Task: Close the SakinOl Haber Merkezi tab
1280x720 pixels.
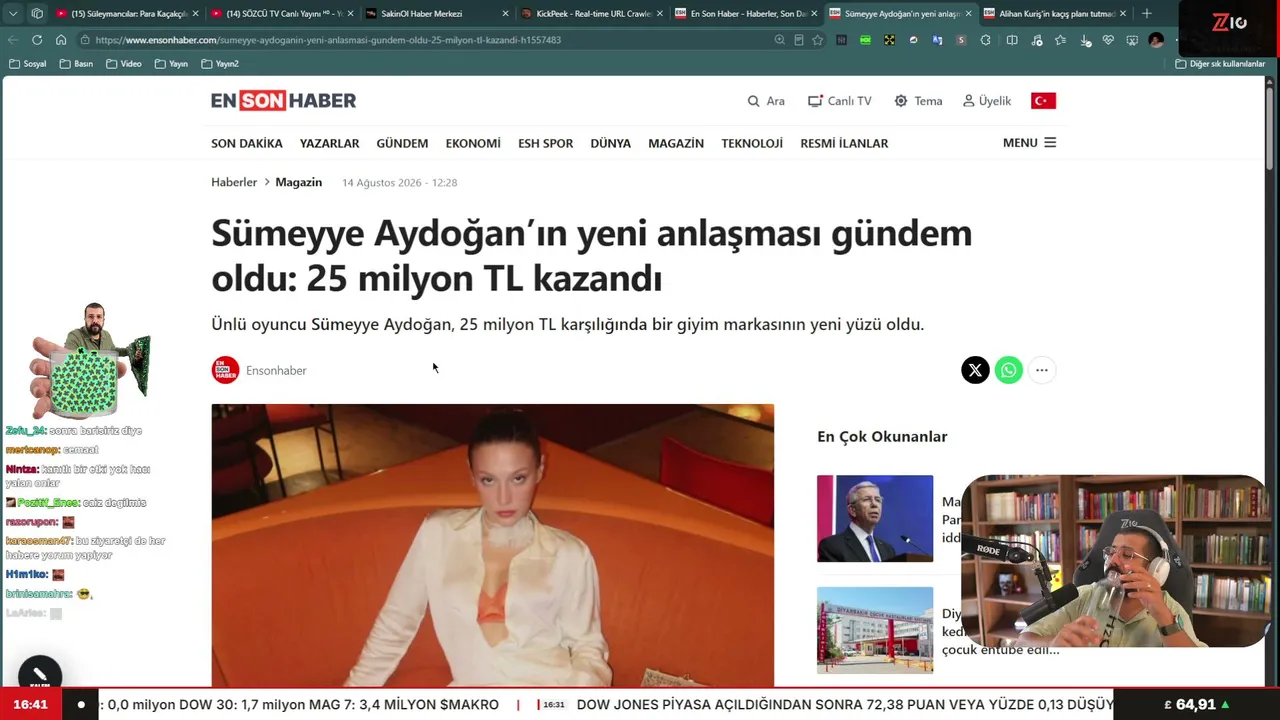Action: tap(505, 14)
